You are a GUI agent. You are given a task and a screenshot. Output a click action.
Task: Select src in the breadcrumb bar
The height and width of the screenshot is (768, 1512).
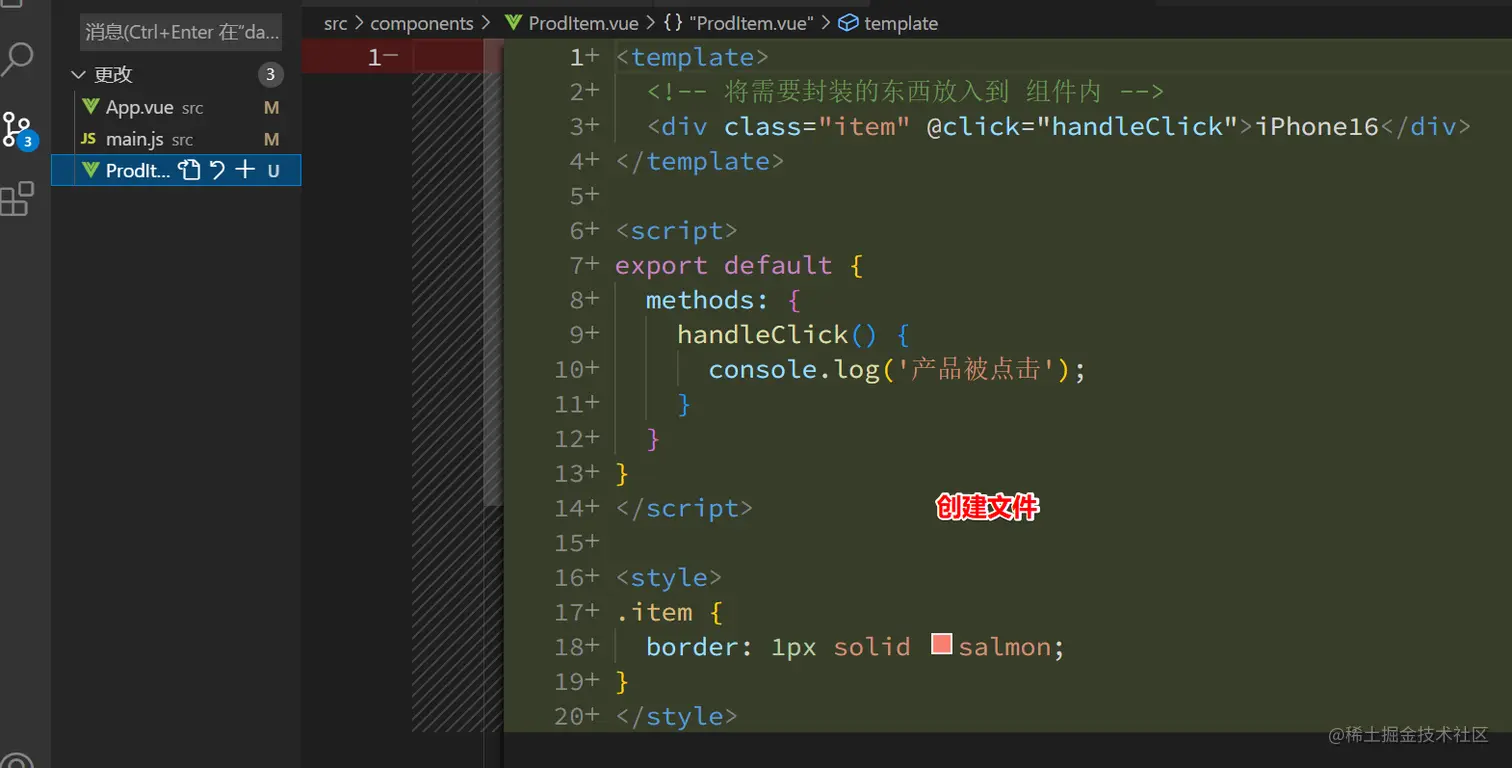click(335, 23)
